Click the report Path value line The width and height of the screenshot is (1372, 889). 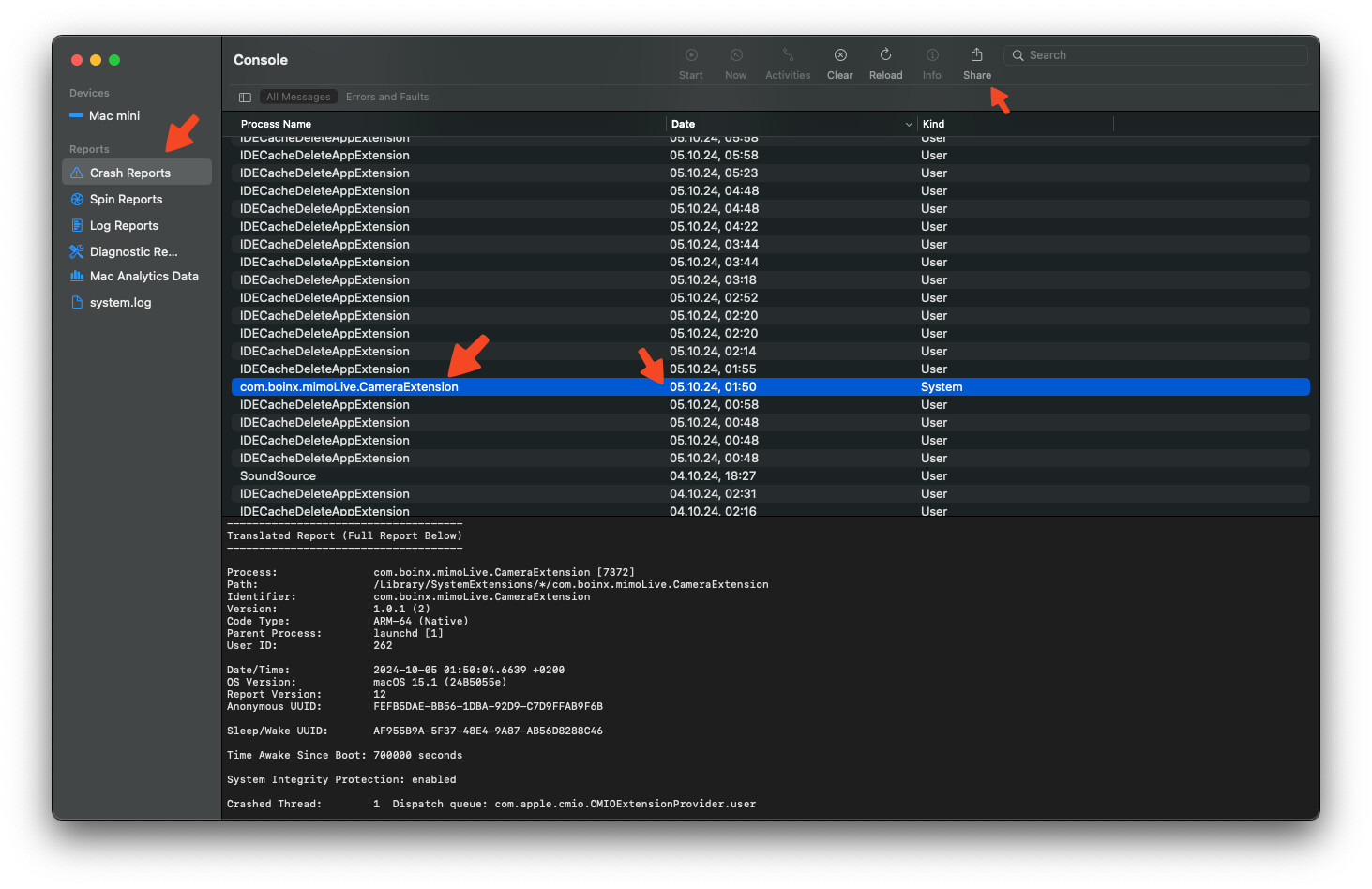(571, 585)
